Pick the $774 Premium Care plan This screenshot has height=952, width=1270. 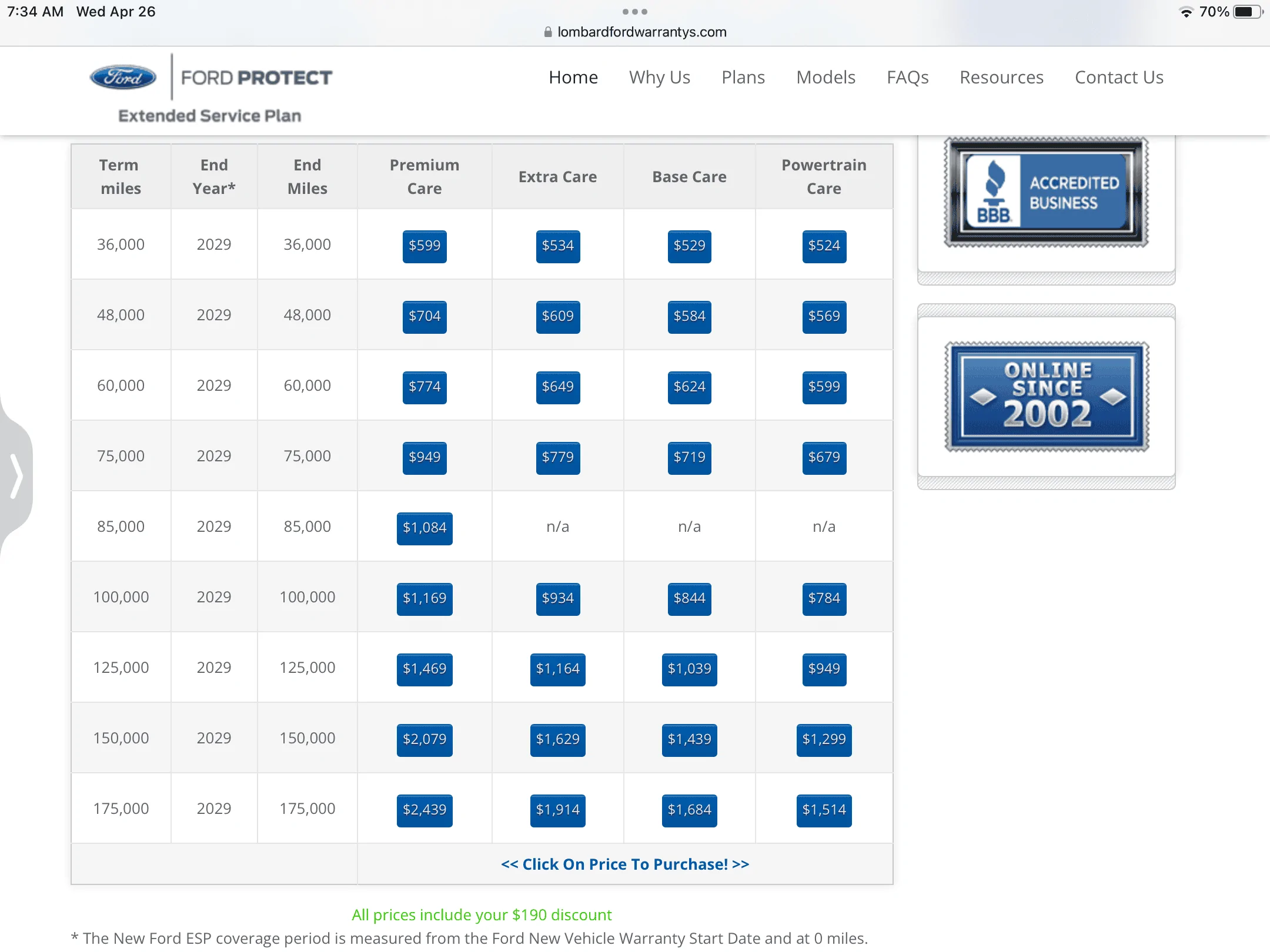tap(425, 387)
